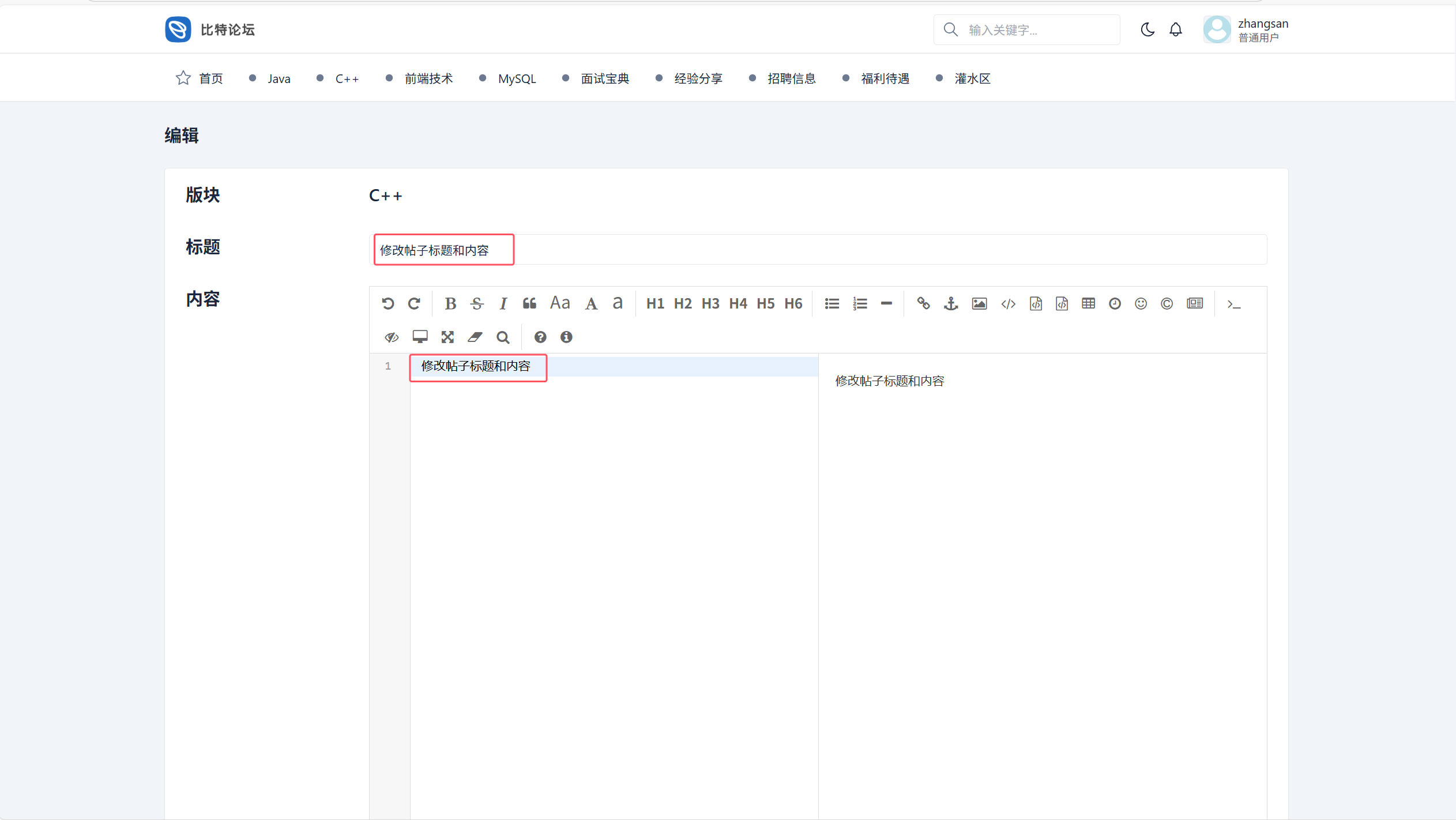The width and height of the screenshot is (1456, 820).
Task: Toggle fullscreen editor mode
Action: 447,337
